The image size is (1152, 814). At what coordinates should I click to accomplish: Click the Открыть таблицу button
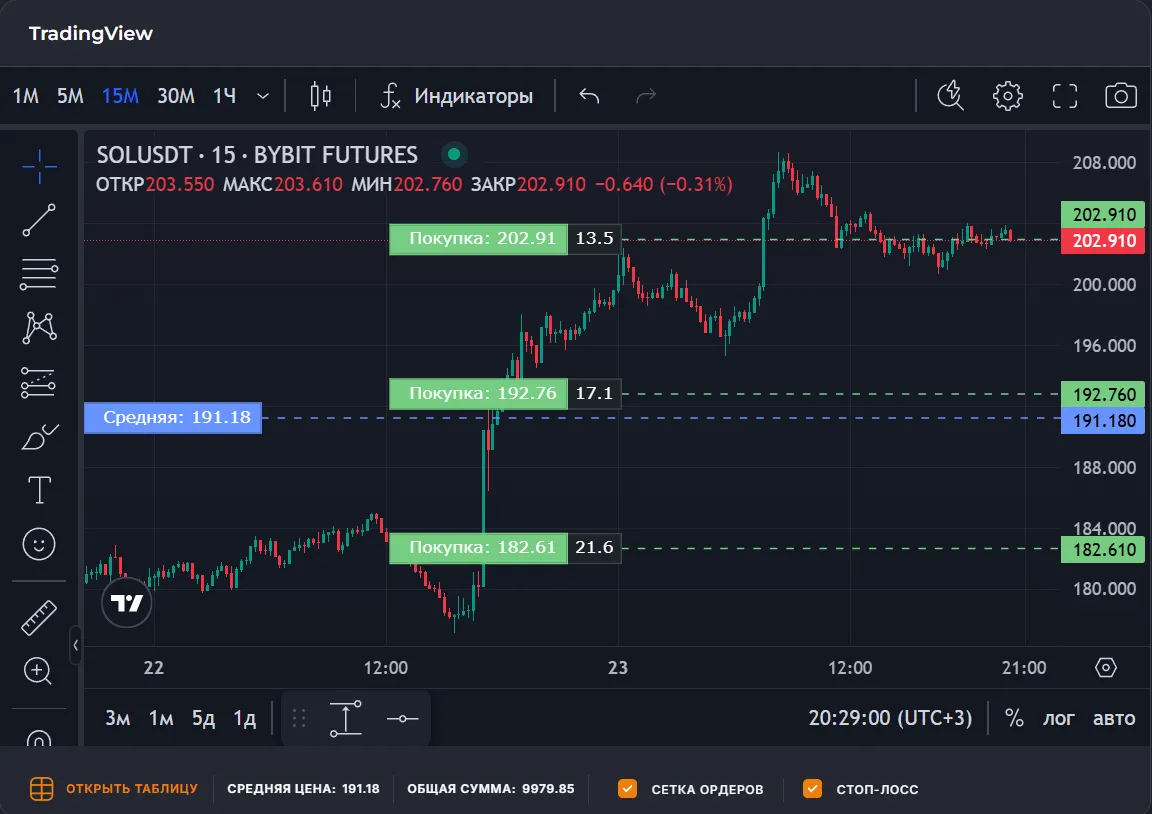click(113, 789)
